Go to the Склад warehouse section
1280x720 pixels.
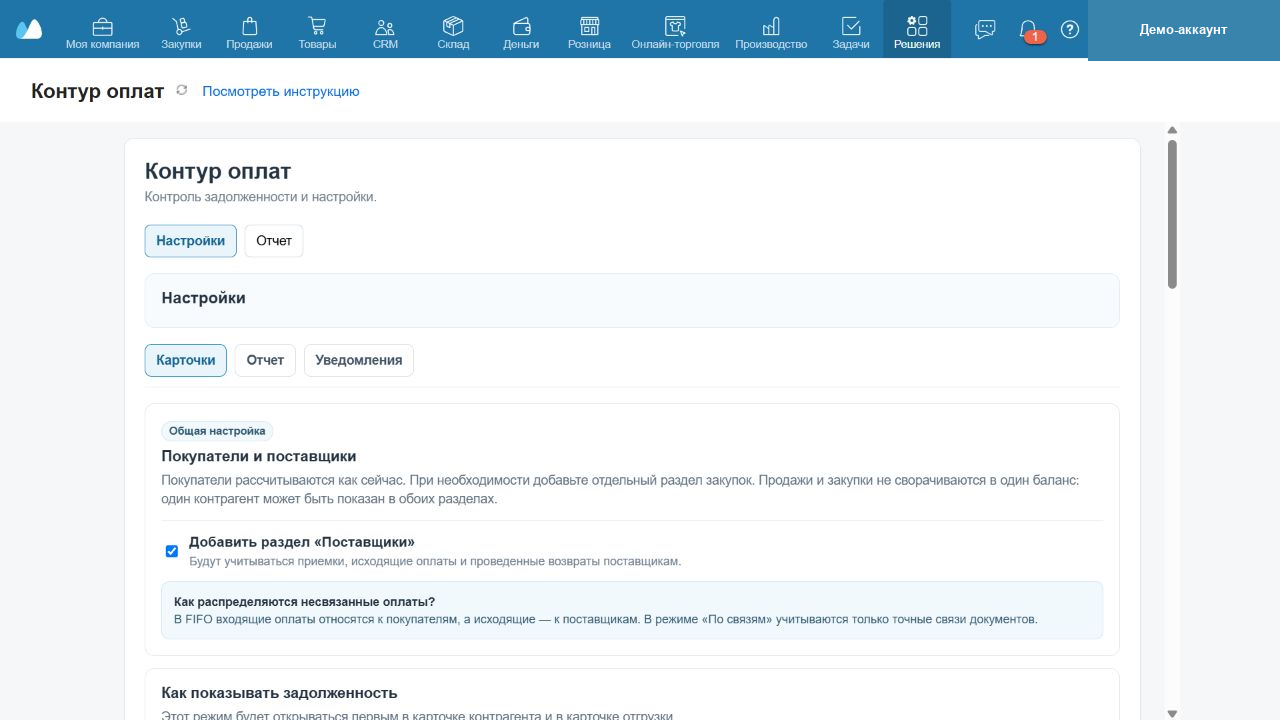(x=453, y=33)
